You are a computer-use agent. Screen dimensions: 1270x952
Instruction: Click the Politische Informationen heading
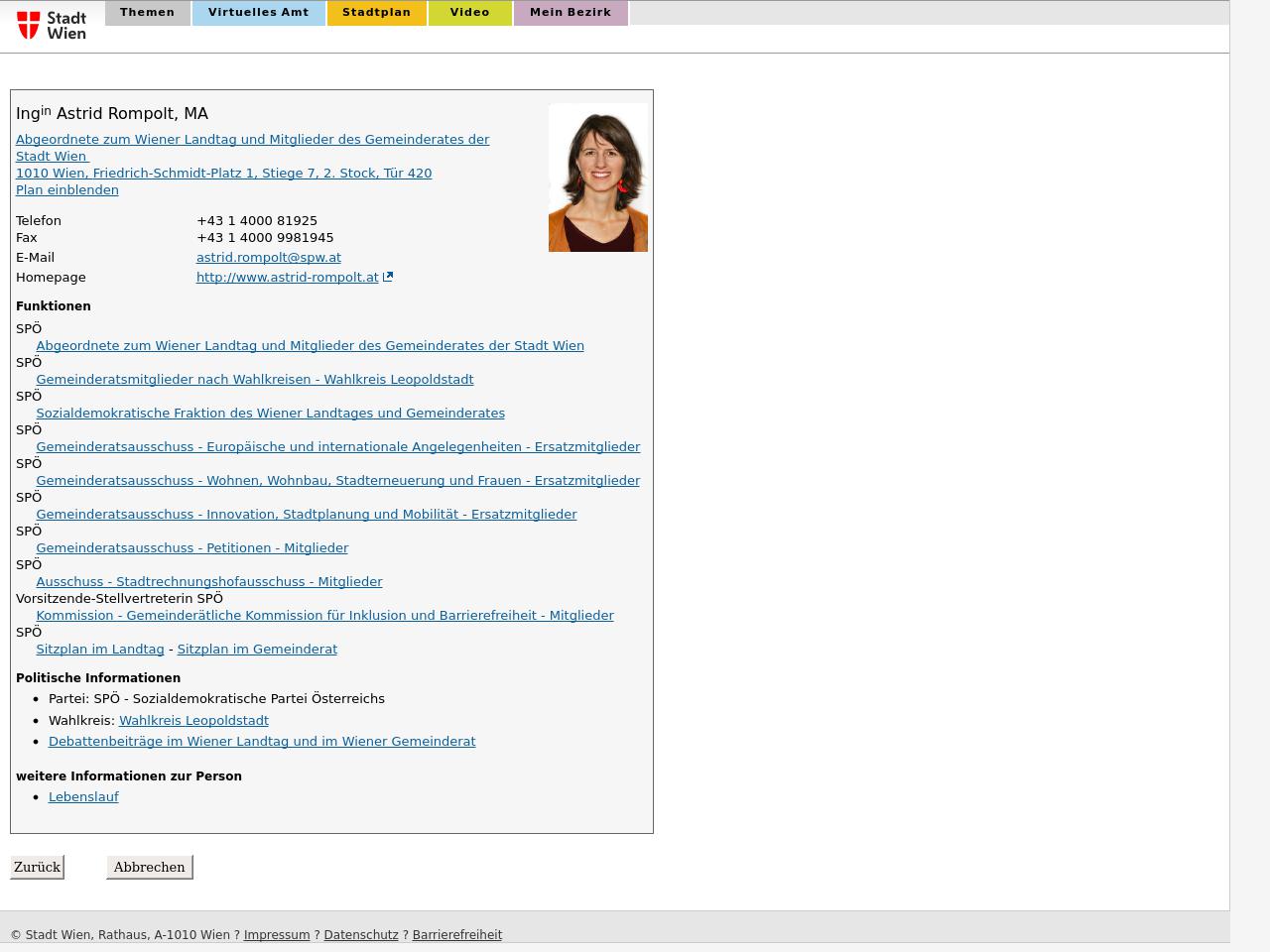(x=98, y=678)
